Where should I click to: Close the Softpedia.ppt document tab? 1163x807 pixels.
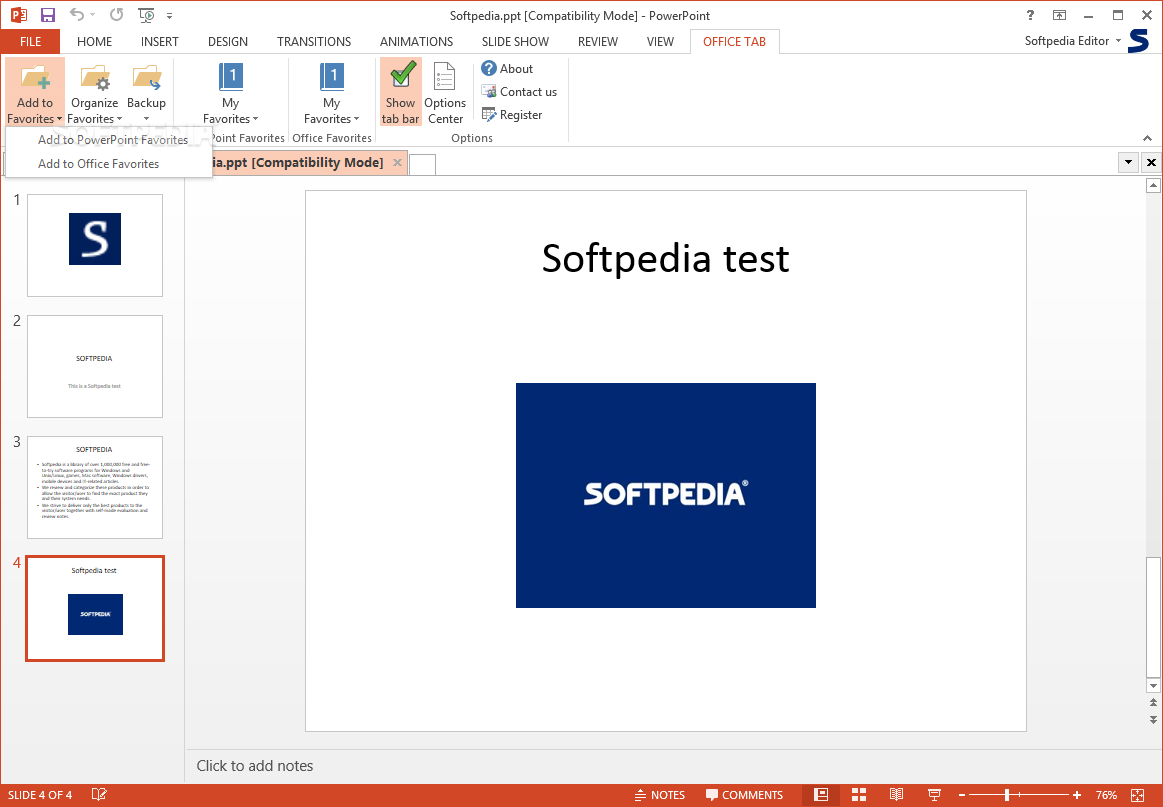pos(398,162)
